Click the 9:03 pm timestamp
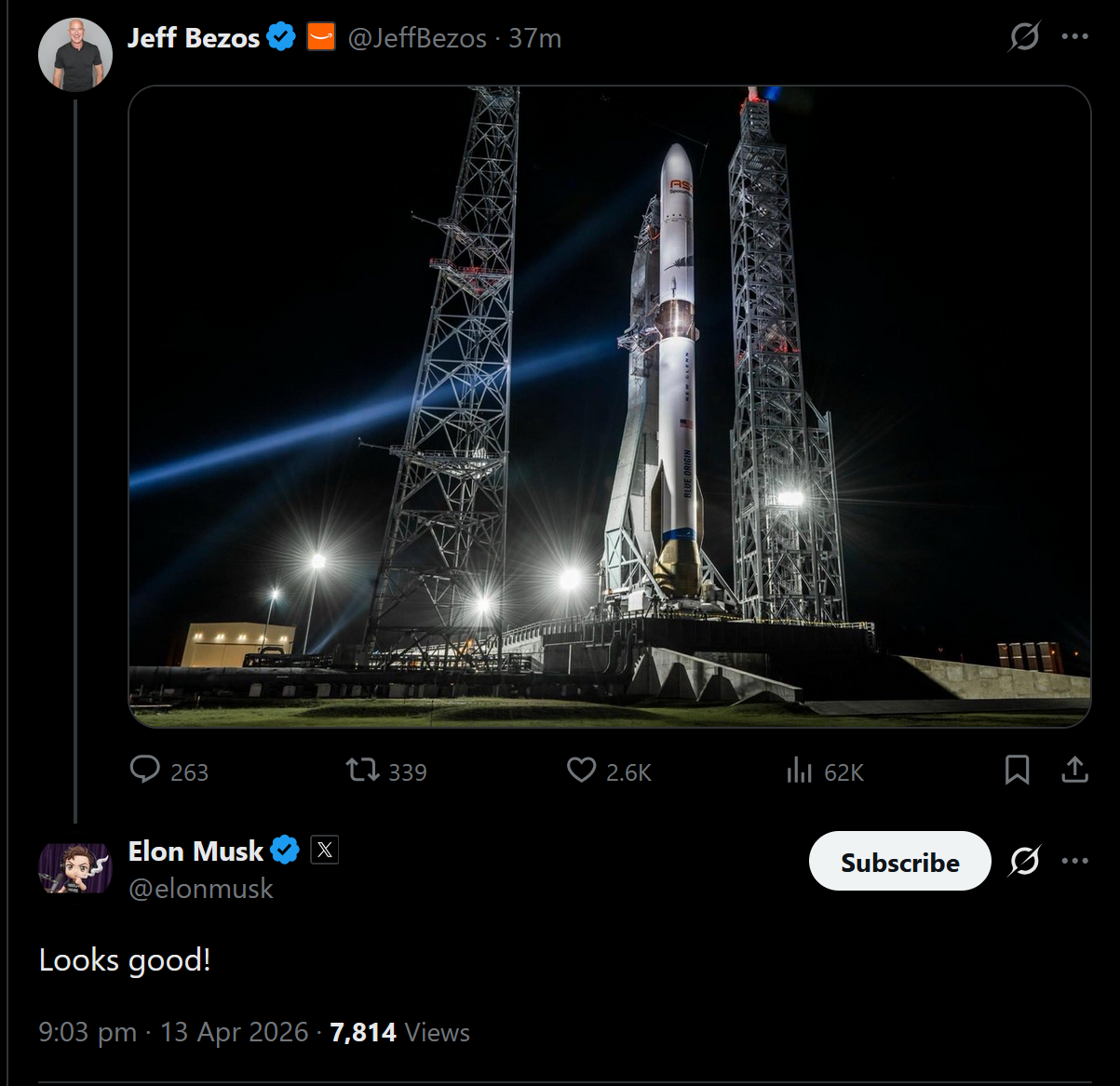This screenshot has height=1086, width=1120. click(88, 1032)
